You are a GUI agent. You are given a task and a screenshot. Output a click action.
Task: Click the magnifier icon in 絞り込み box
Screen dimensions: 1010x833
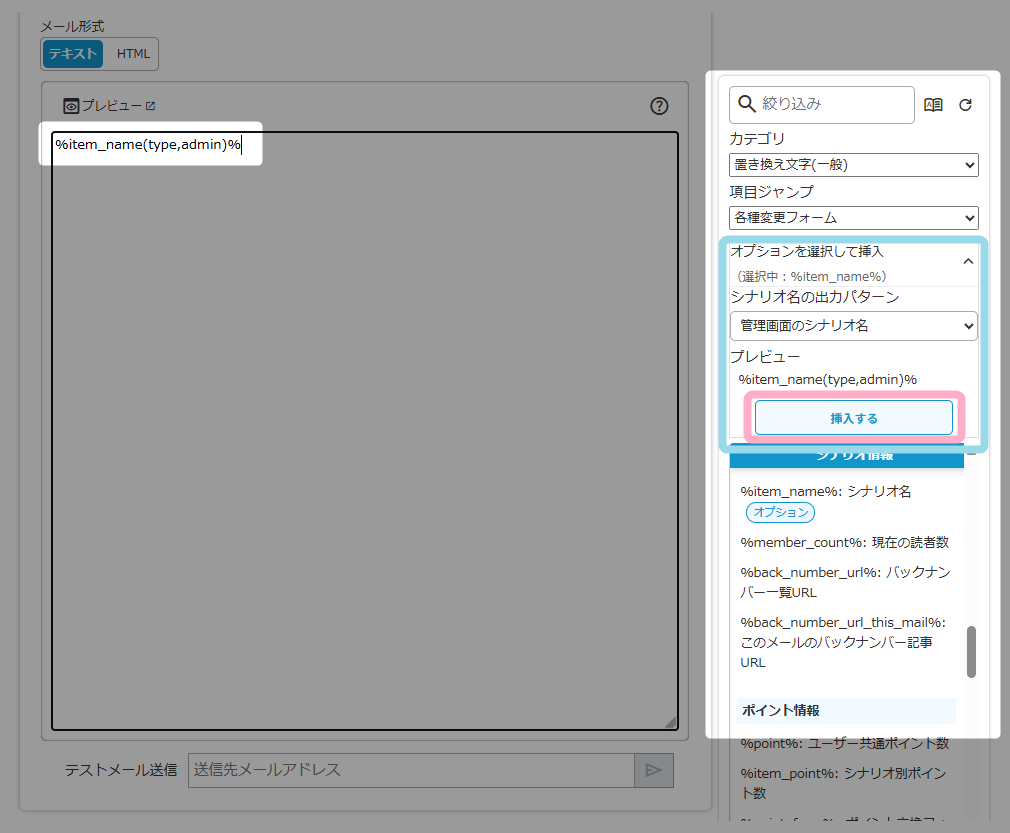(x=746, y=103)
